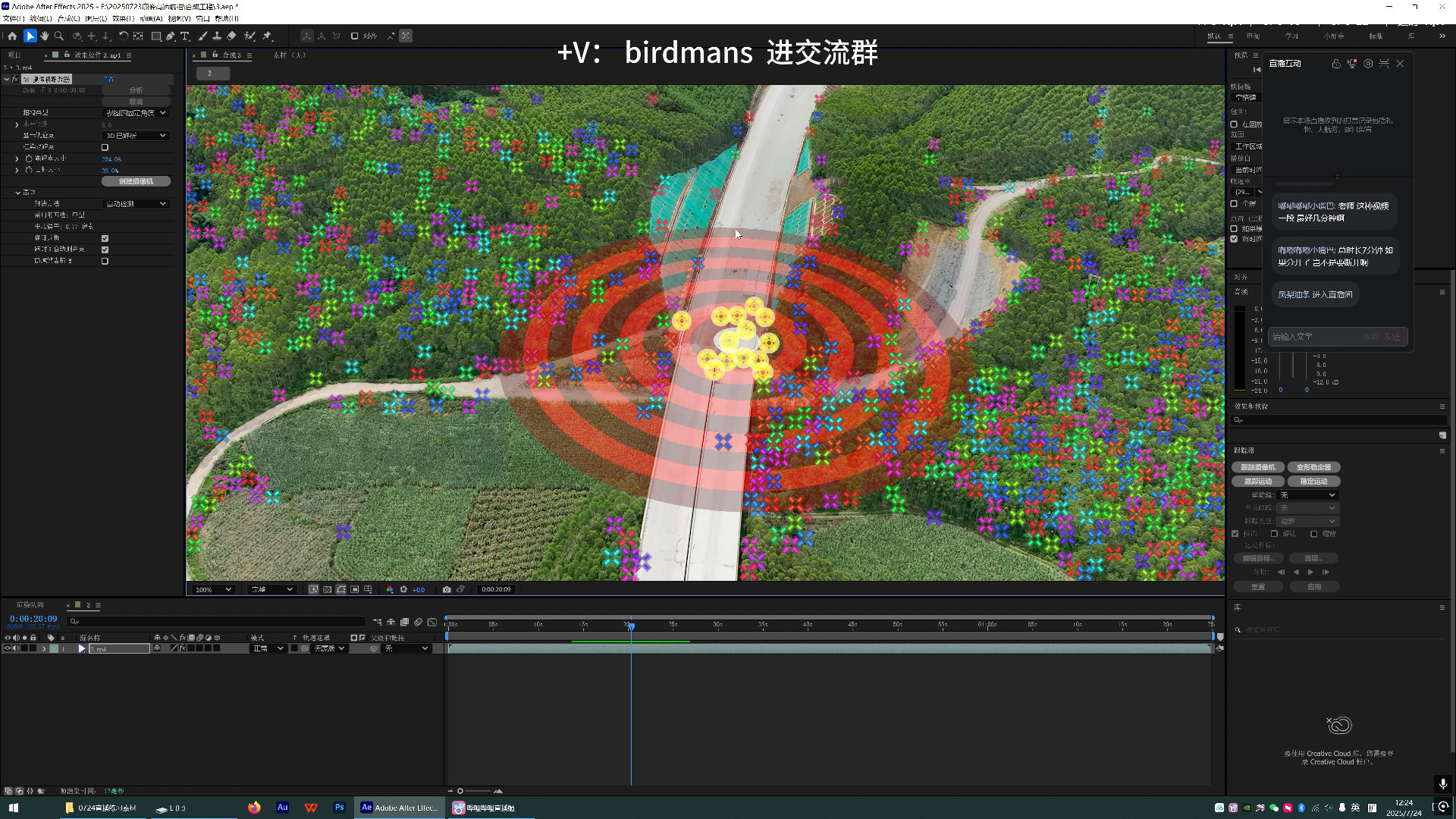Select the Type text tool
Screen dimensions: 1456x819
[x=184, y=36]
